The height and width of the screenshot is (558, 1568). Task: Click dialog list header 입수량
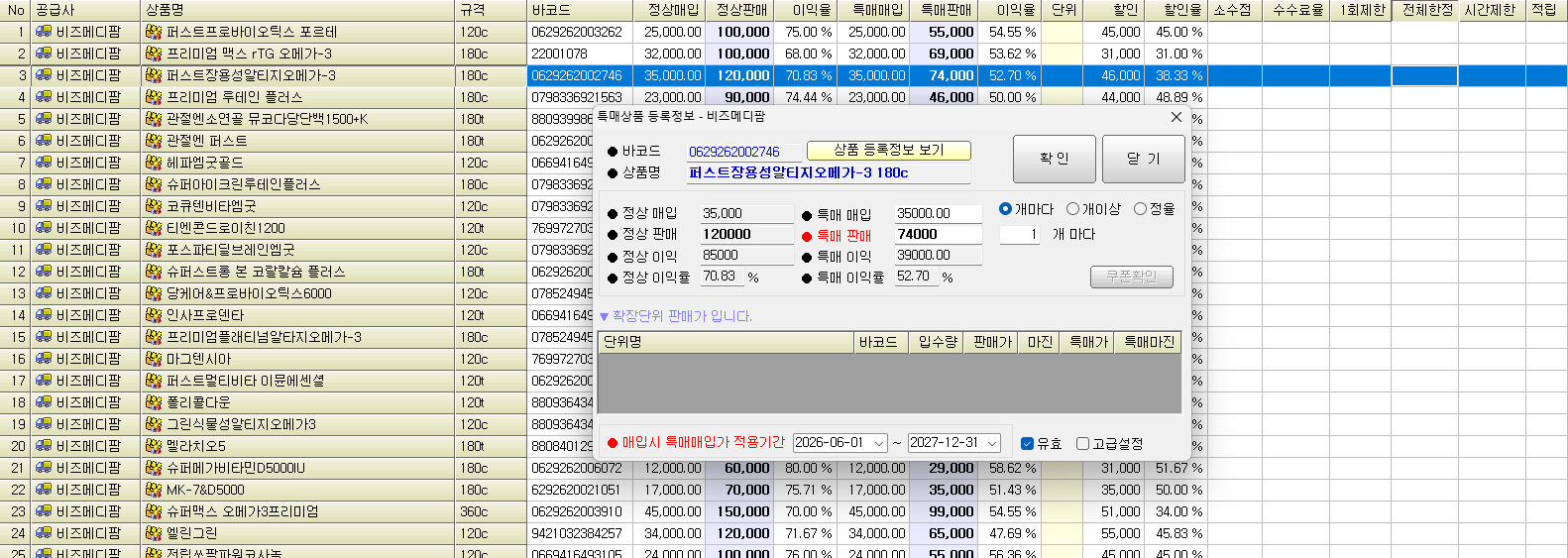(937, 342)
